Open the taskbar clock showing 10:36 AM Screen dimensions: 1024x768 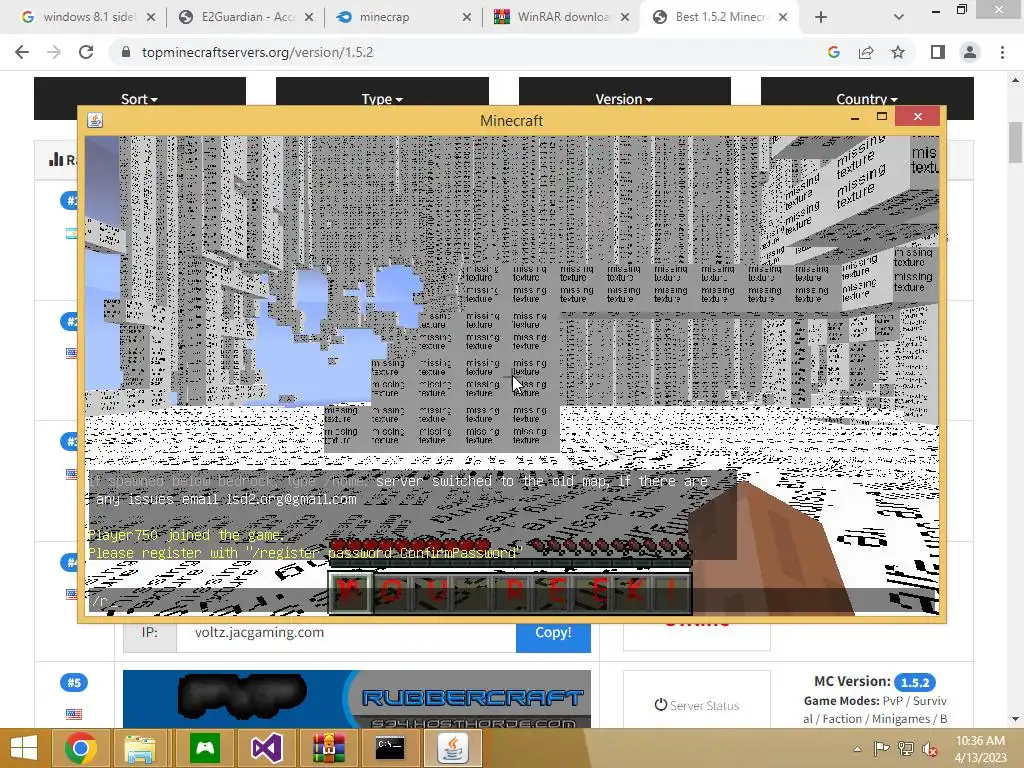(980, 749)
